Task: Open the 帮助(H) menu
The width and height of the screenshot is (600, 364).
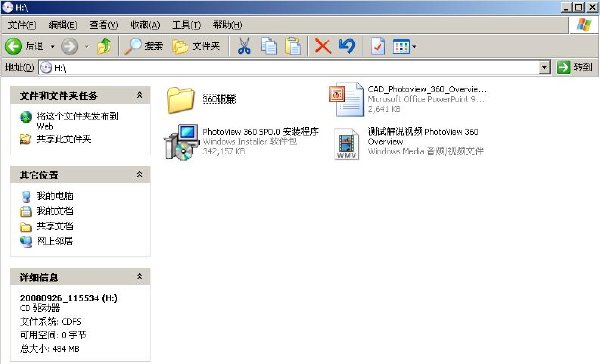Action: click(x=227, y=25)
